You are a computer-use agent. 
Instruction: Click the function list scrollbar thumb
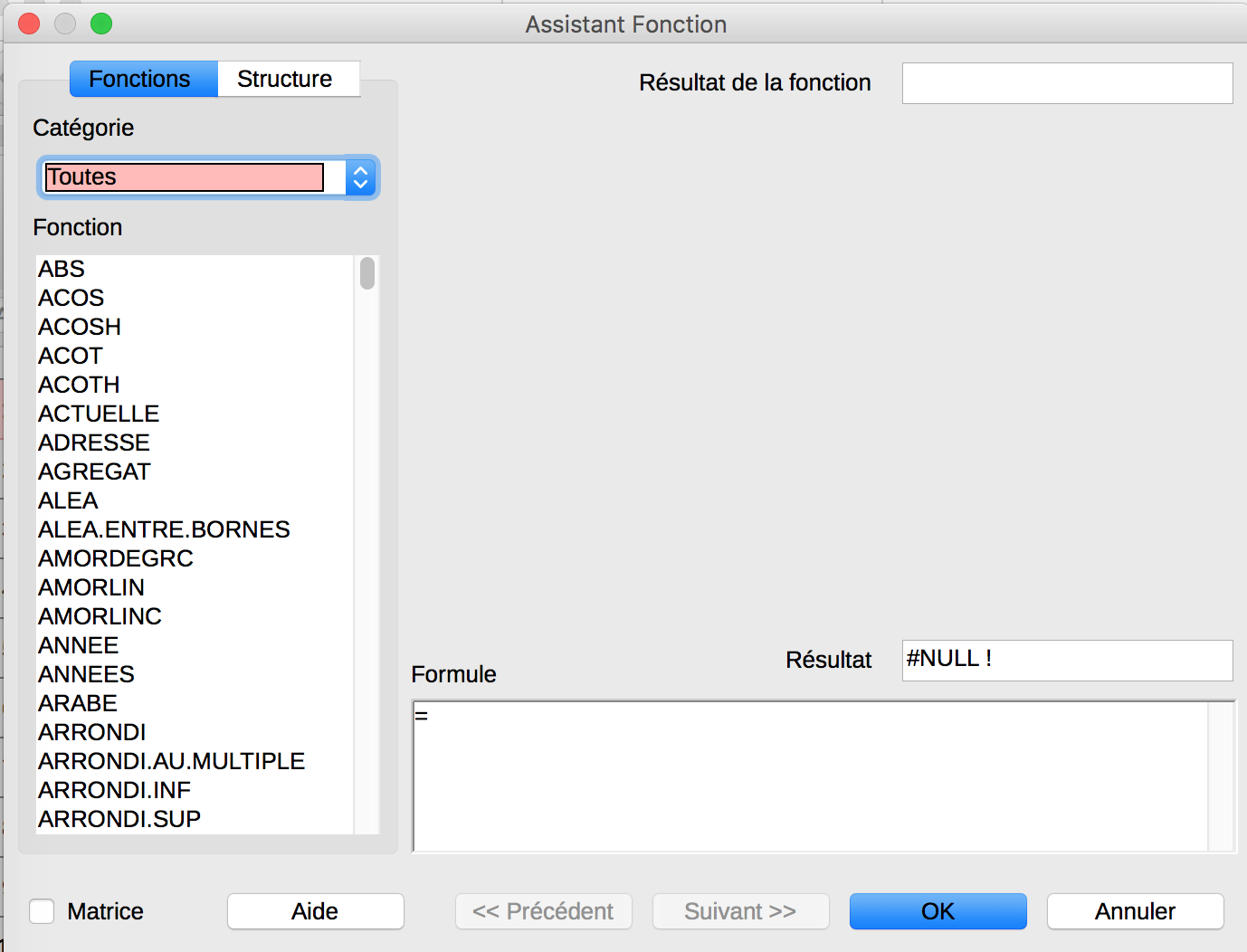point(366,273)
